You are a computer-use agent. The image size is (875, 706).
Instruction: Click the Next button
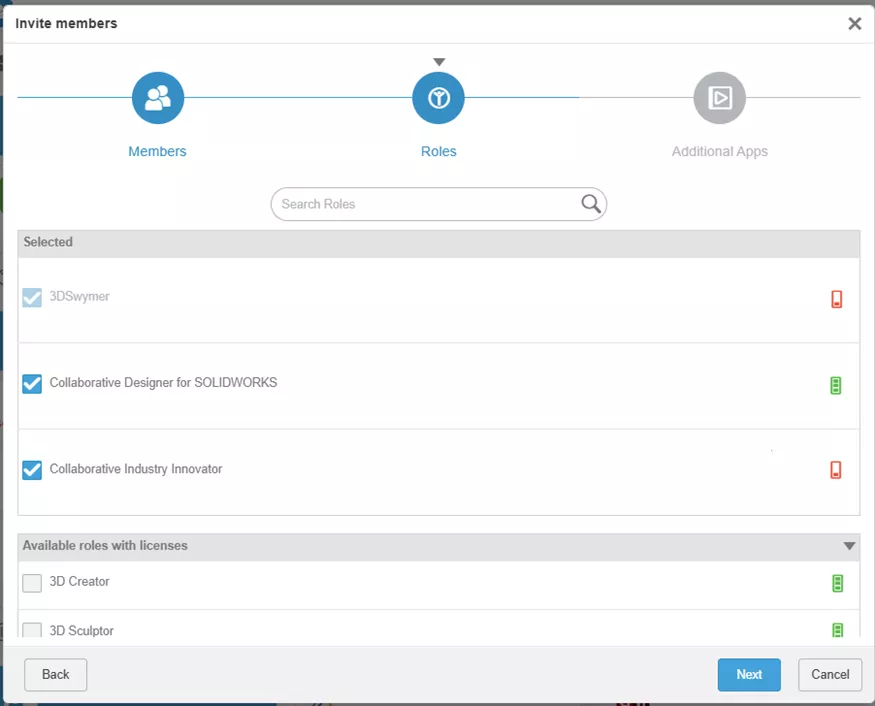(x=749, y=674)
